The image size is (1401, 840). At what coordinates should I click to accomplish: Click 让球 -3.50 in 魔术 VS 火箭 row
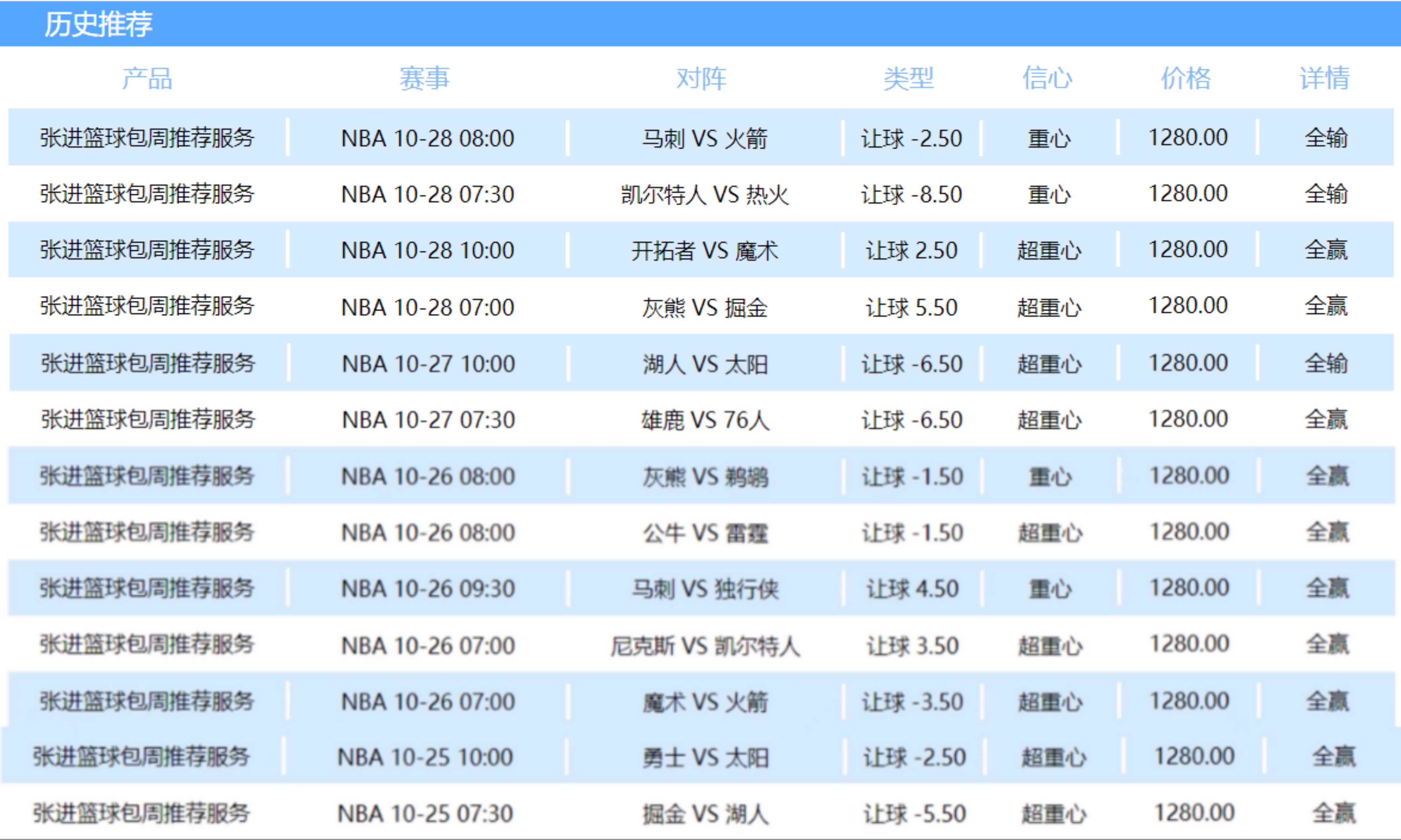pos(912,702)
